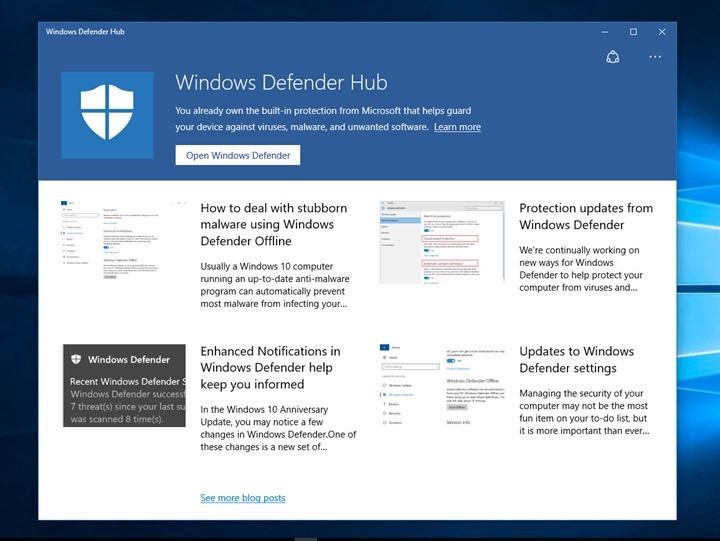720x541 pixels.
Task: Open the See more blog posts link
Action: pos(242,498)
